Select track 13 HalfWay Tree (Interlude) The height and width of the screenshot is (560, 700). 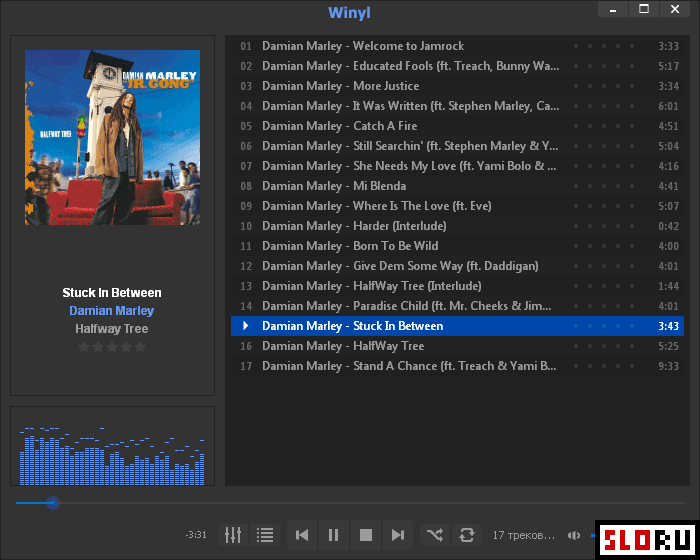point(457,286)
